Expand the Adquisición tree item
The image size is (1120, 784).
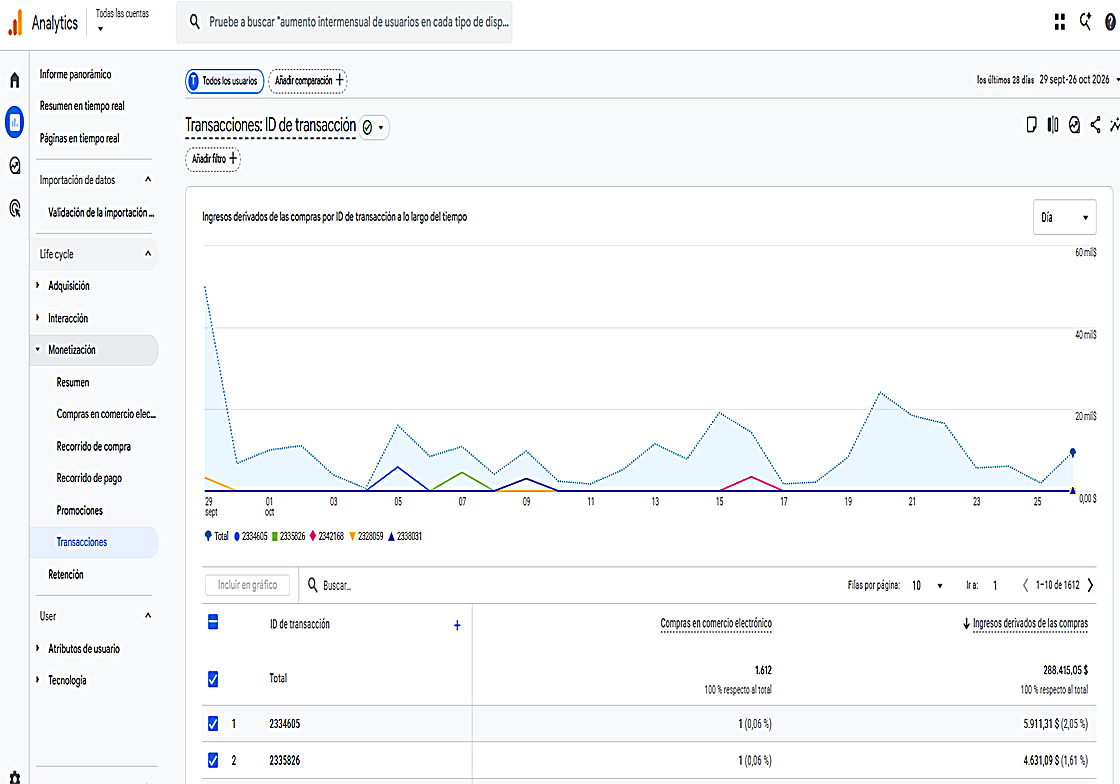38,286
